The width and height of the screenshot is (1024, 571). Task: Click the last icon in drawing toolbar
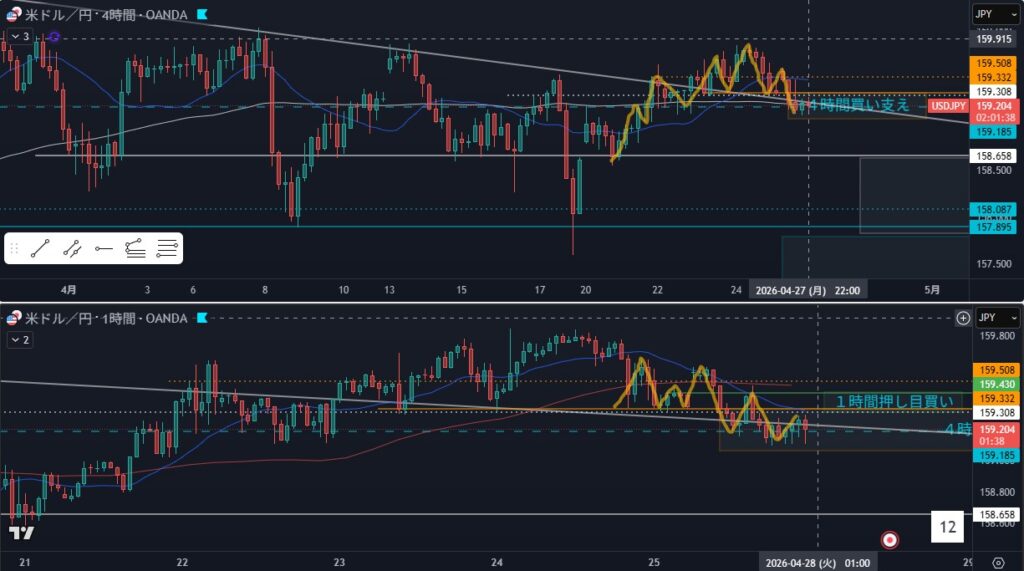[167, 248]
